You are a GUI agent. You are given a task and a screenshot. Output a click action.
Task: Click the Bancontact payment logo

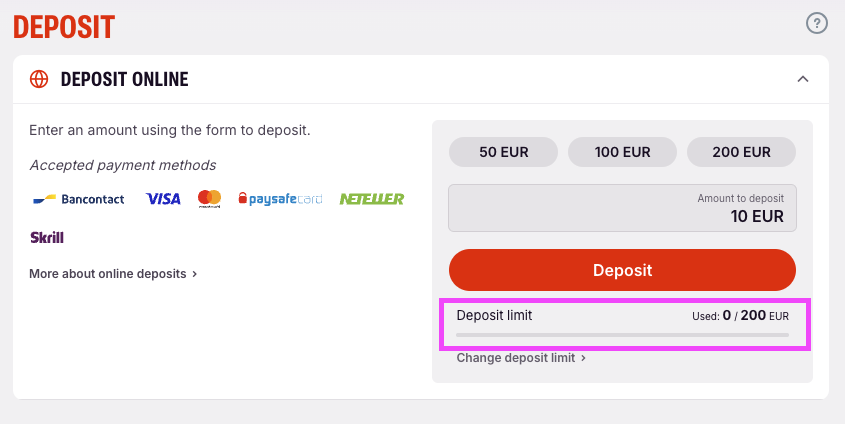(x=79, y=199)
